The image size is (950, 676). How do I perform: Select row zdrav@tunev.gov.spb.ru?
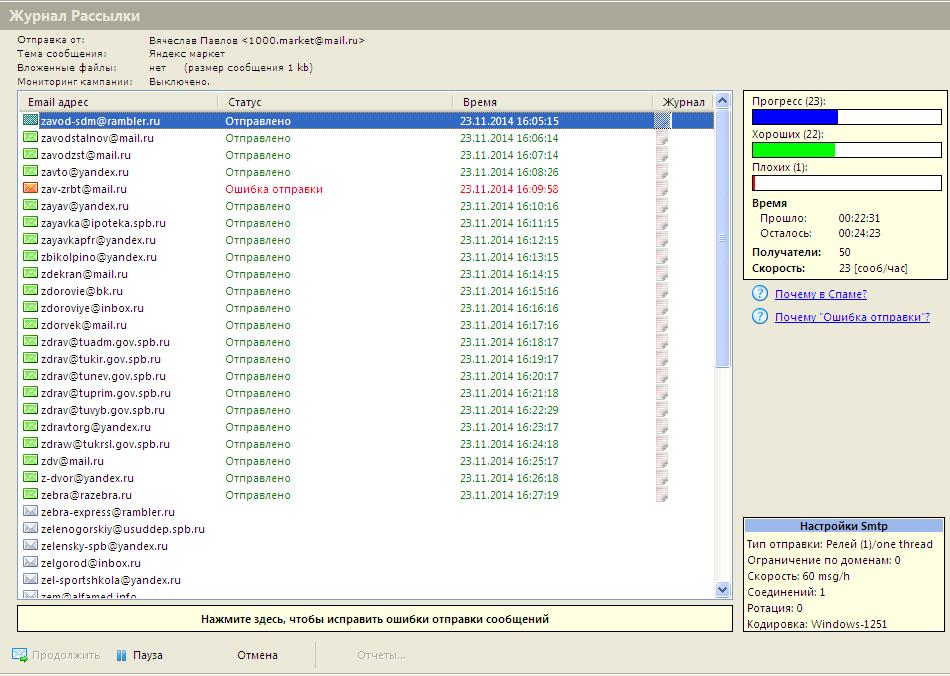pyautogui.click(x=367, y=376)
